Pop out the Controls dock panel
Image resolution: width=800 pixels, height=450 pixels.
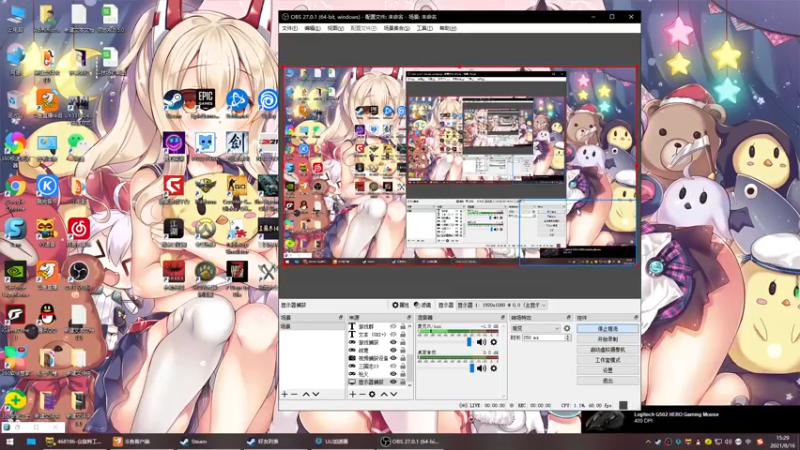[636, 317]
